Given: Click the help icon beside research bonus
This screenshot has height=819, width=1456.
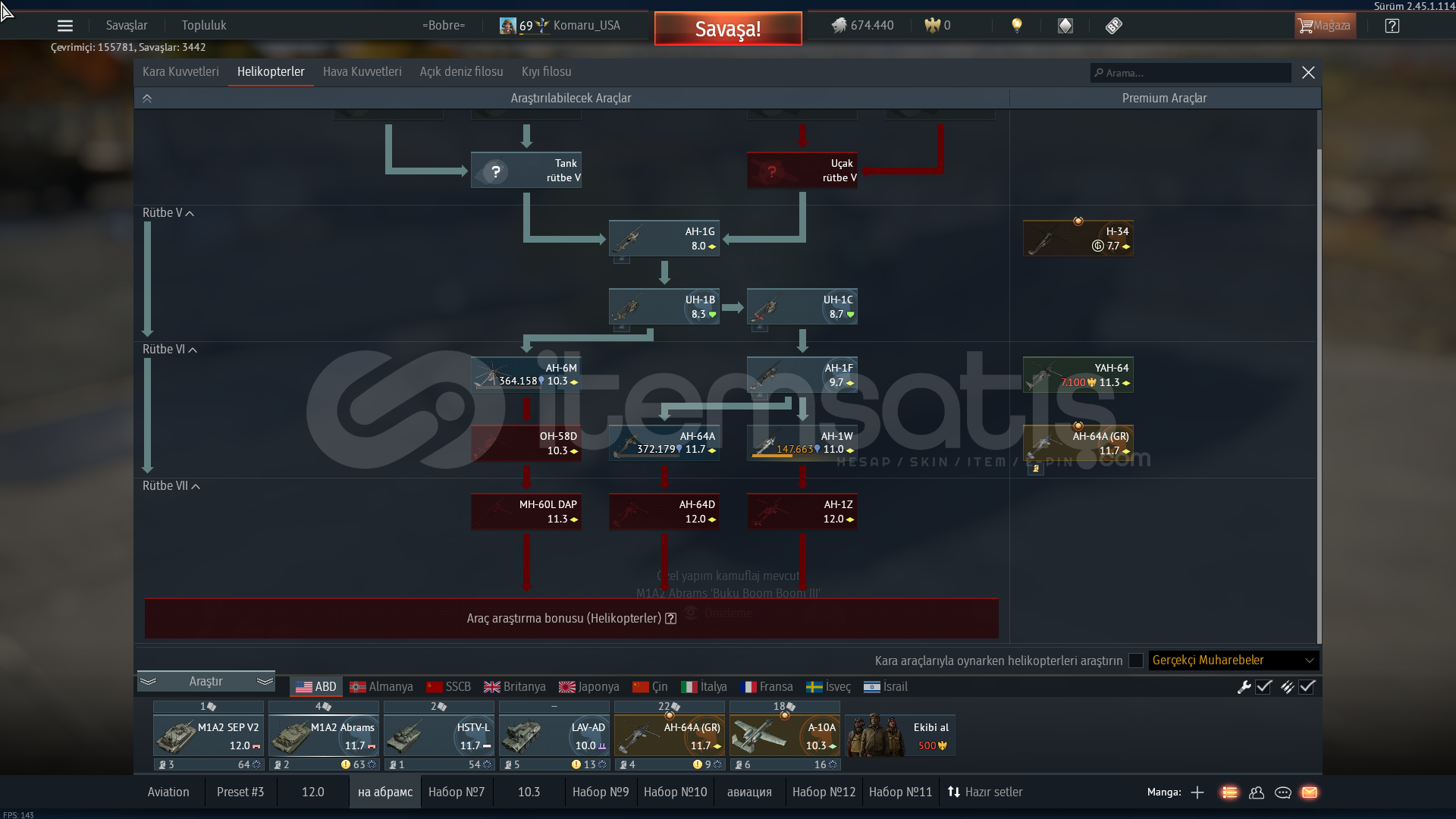Looking at the screenshot, I should [670, 619].
